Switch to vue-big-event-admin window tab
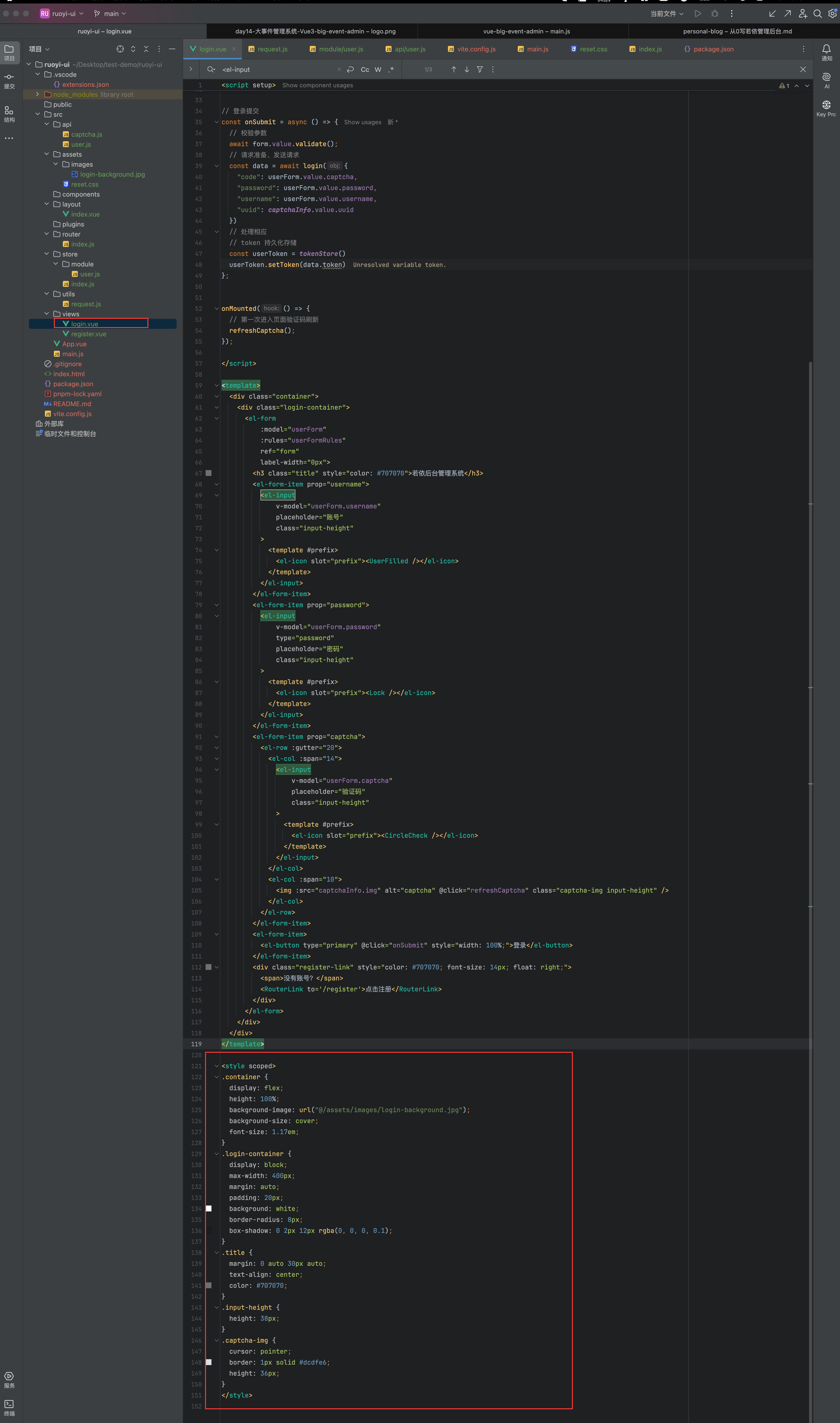Image resolution: width=840 pixels, height=1423 pixels. coord(526,31)
